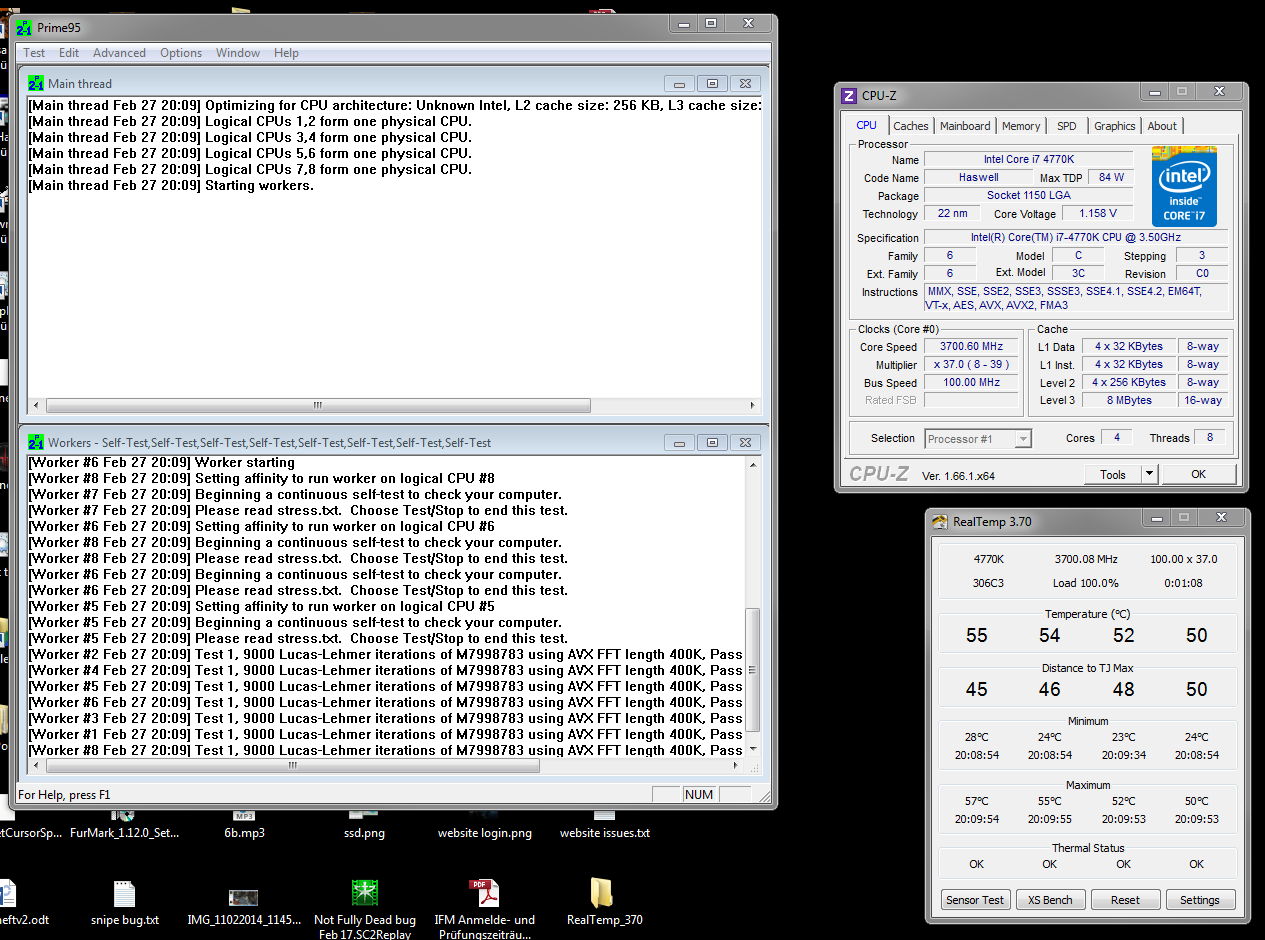Viewport: 1265px width, 940px height.
Task: Click the Code Name Haswell field
Action: coord(978,177)
